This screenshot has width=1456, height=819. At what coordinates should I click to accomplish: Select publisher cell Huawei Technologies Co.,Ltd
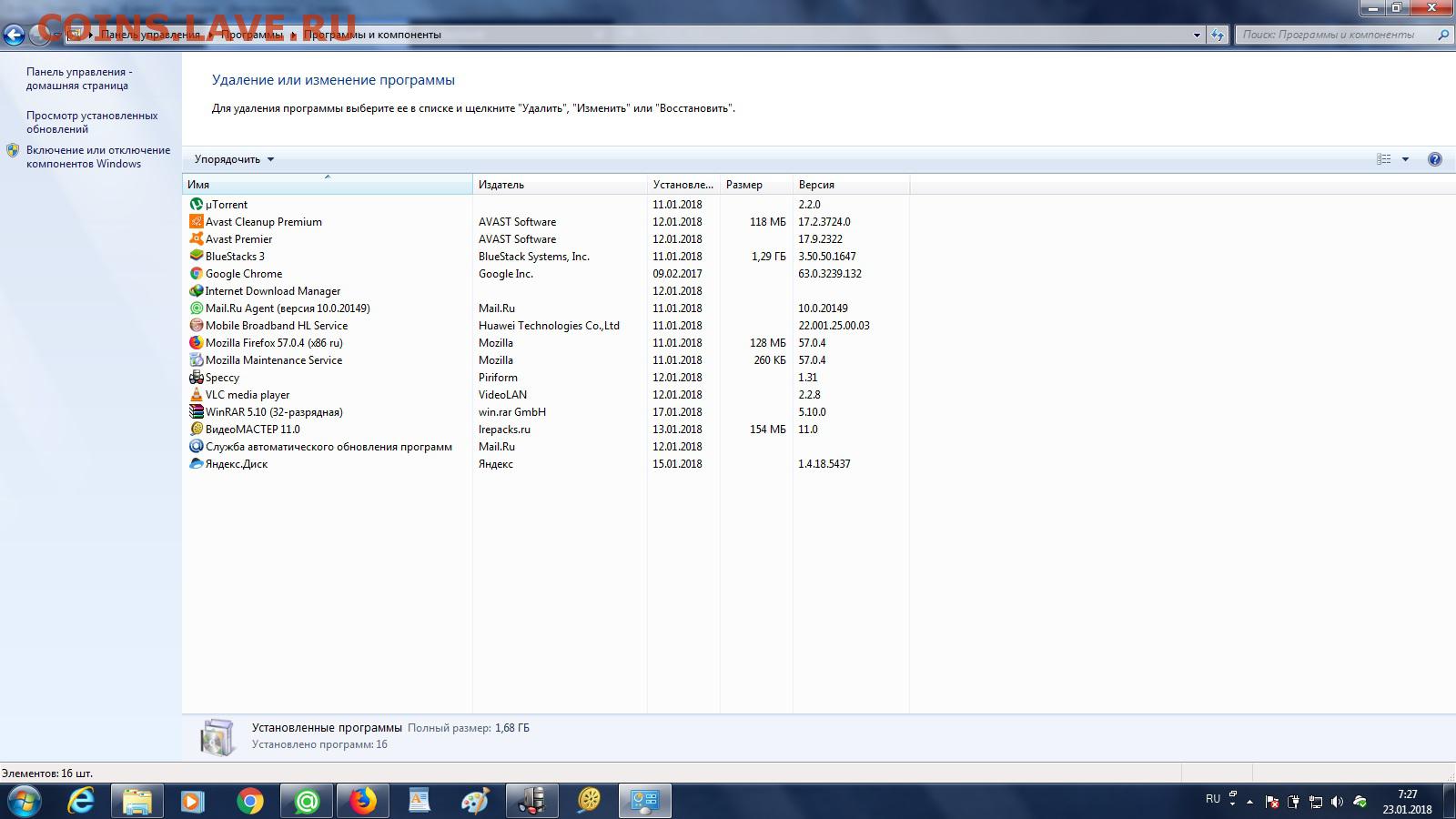point(549,326)
